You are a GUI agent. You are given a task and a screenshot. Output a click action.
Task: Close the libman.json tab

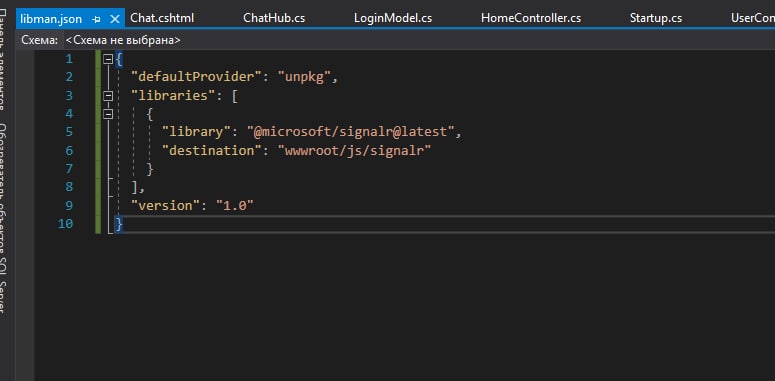point(115,19)
